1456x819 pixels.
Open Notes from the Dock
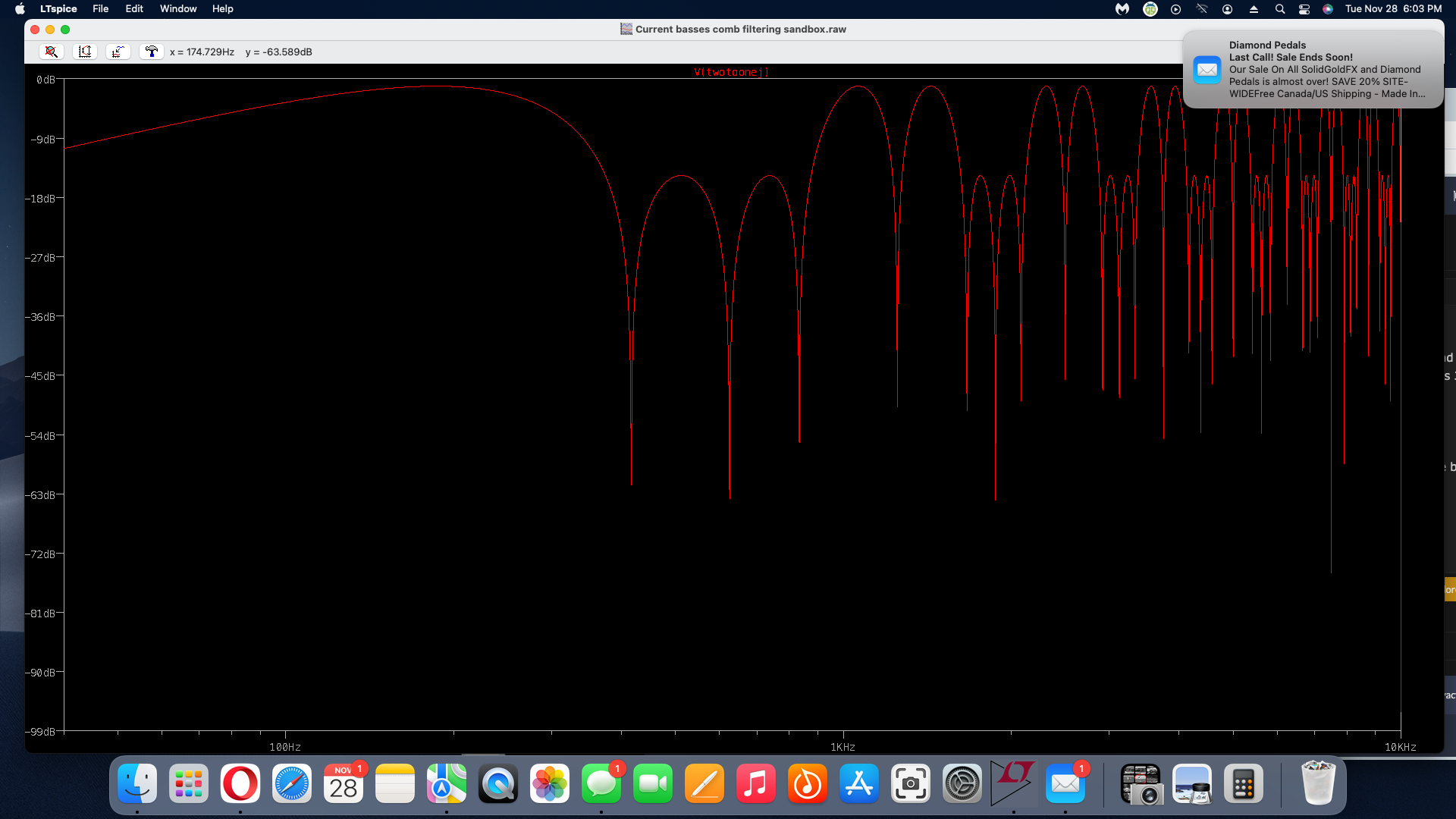pos(395,783)
